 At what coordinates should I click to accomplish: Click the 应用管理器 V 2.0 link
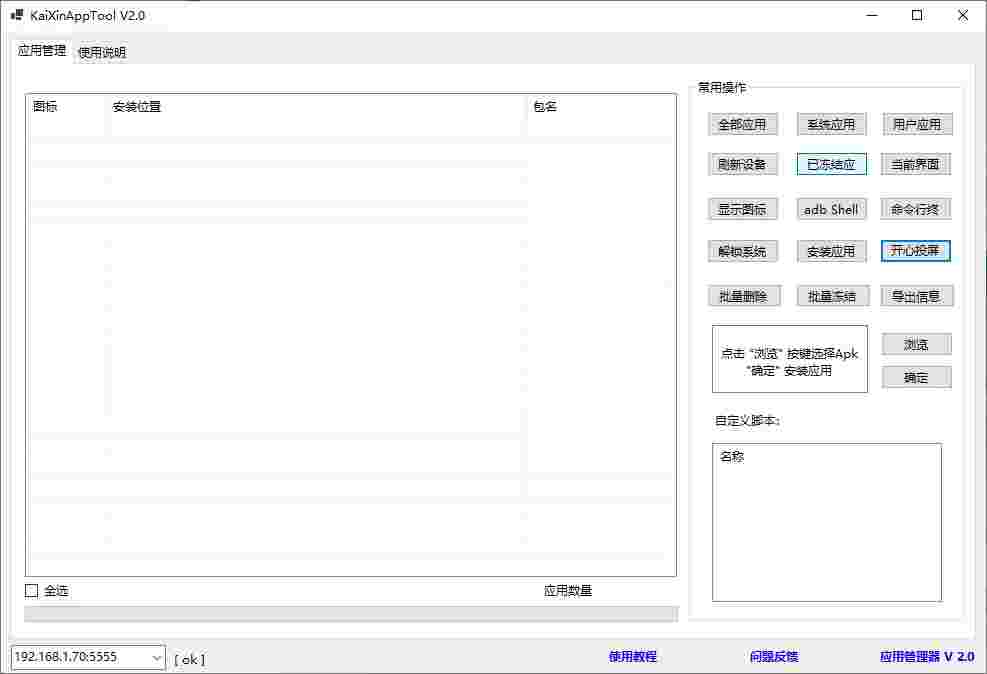click(927, 656)
